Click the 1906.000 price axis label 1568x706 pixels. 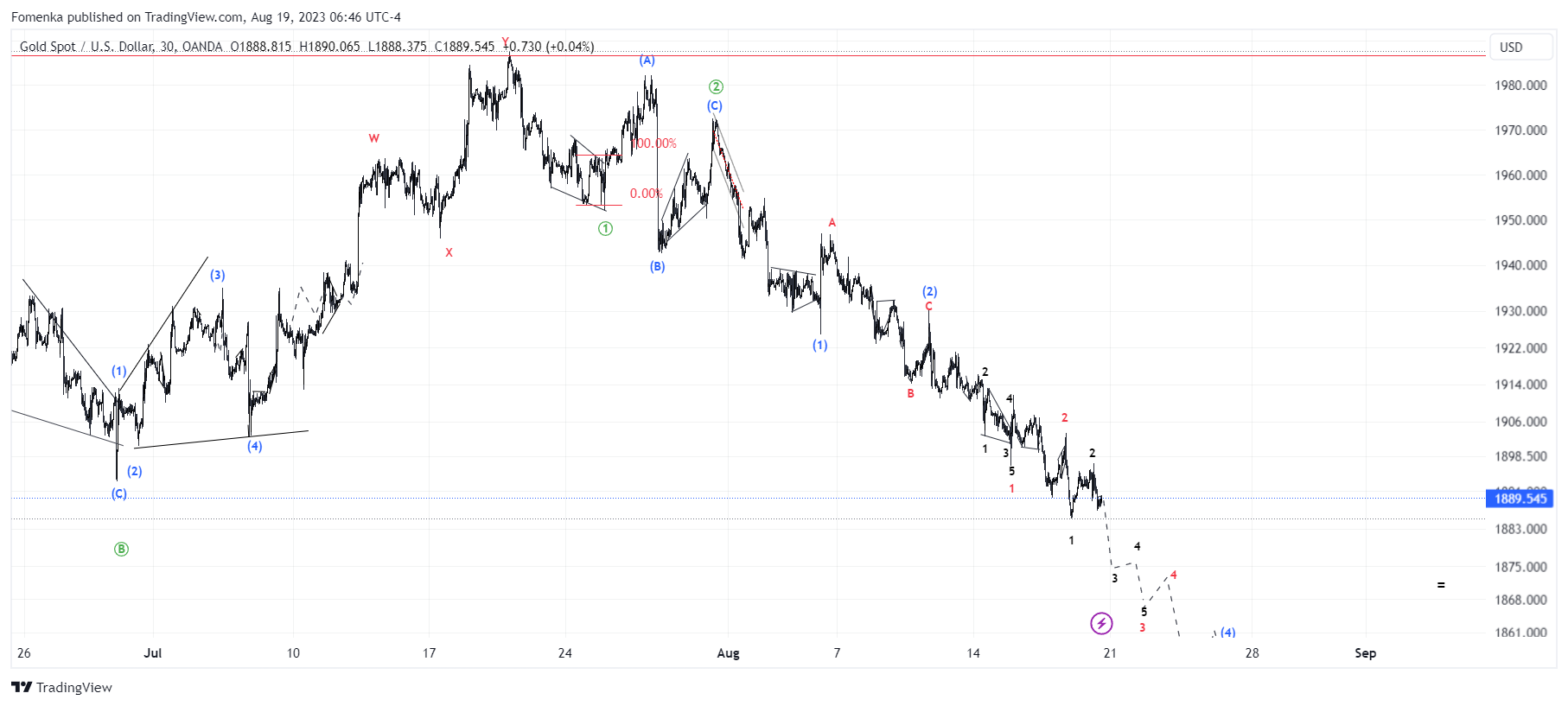click(1521, 422)
